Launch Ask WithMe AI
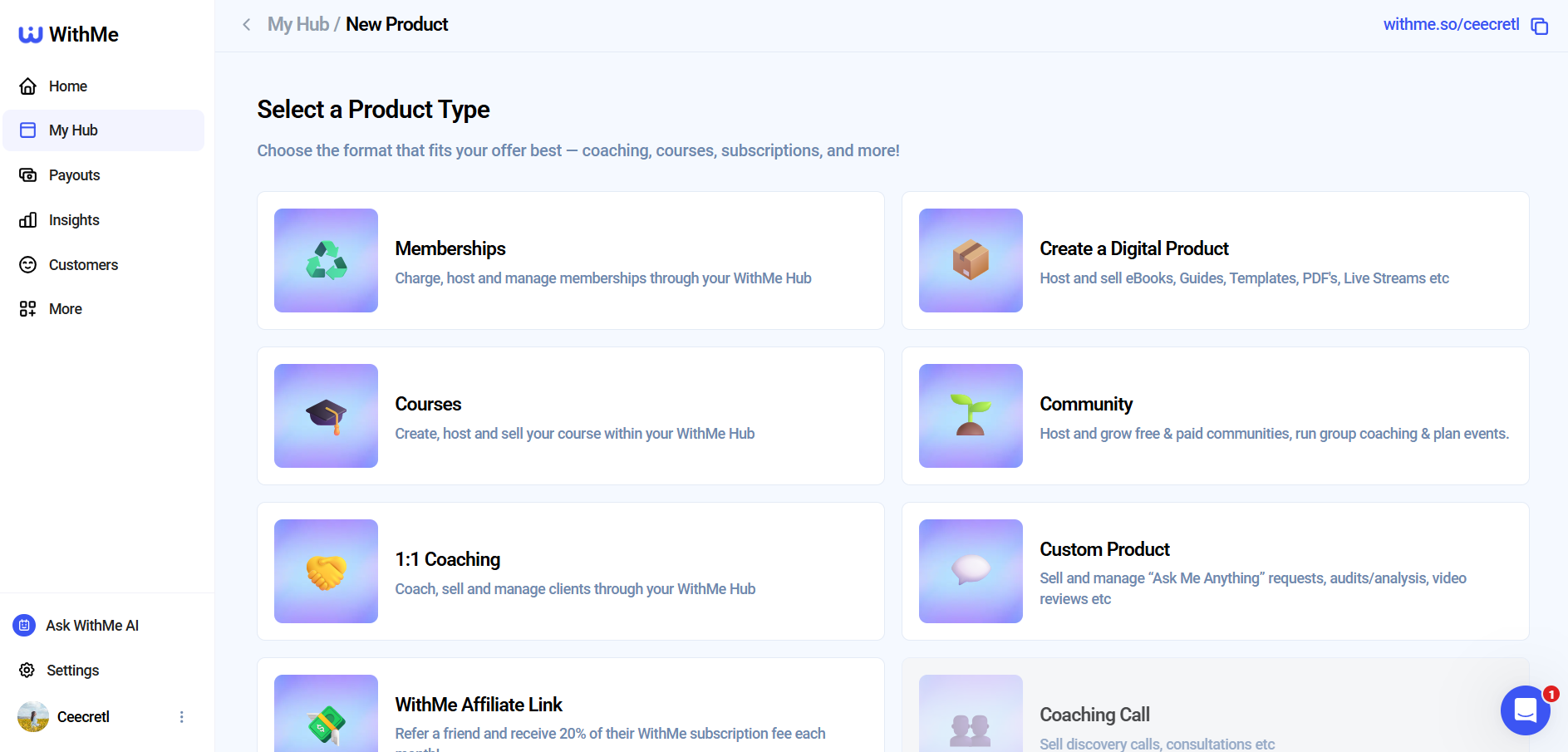The height and width of the screenshot is (752, 1568). click(92, 625)
